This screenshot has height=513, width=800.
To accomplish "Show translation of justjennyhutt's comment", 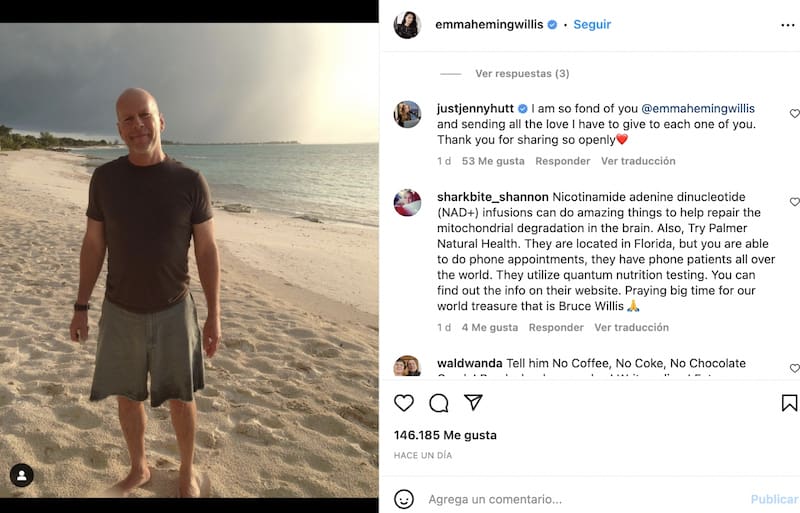I will click(638, 161).
